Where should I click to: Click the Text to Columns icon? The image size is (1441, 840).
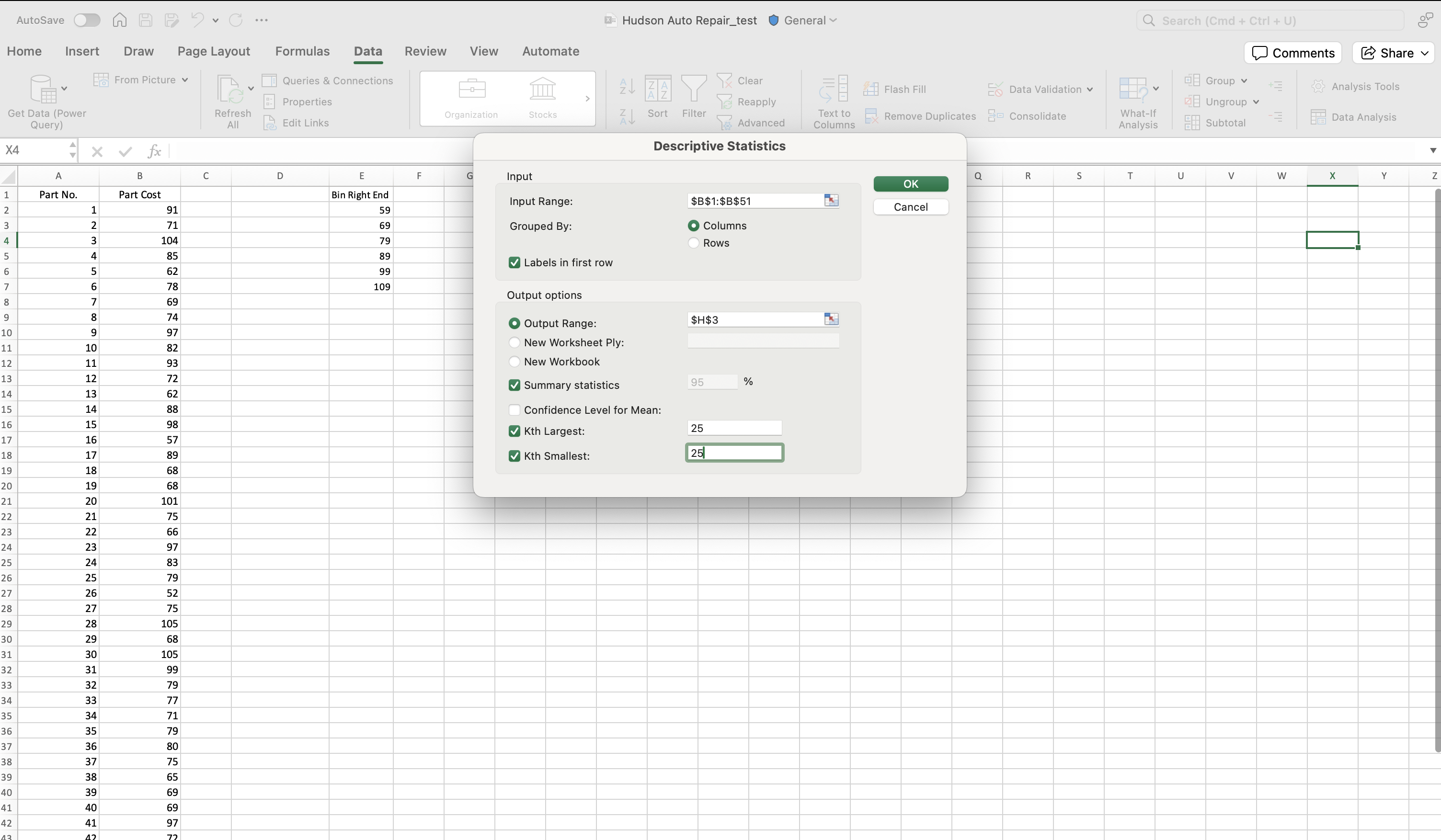tap(834, 90)
